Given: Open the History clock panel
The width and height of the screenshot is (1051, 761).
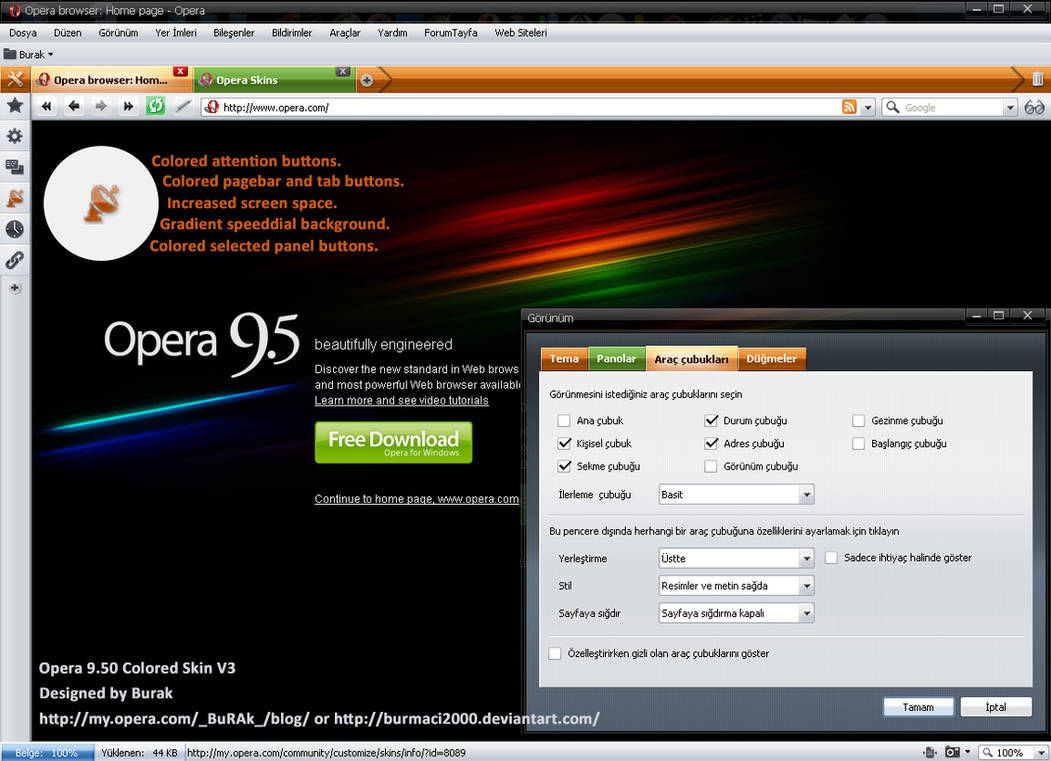Looking at the screenshot, I should coord(15,229).
